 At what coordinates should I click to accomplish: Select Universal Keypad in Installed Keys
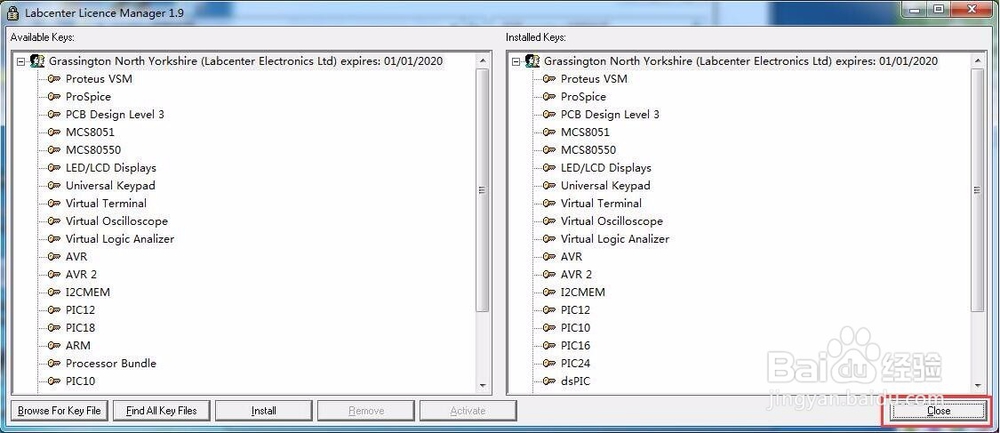[x=605, y=186]
